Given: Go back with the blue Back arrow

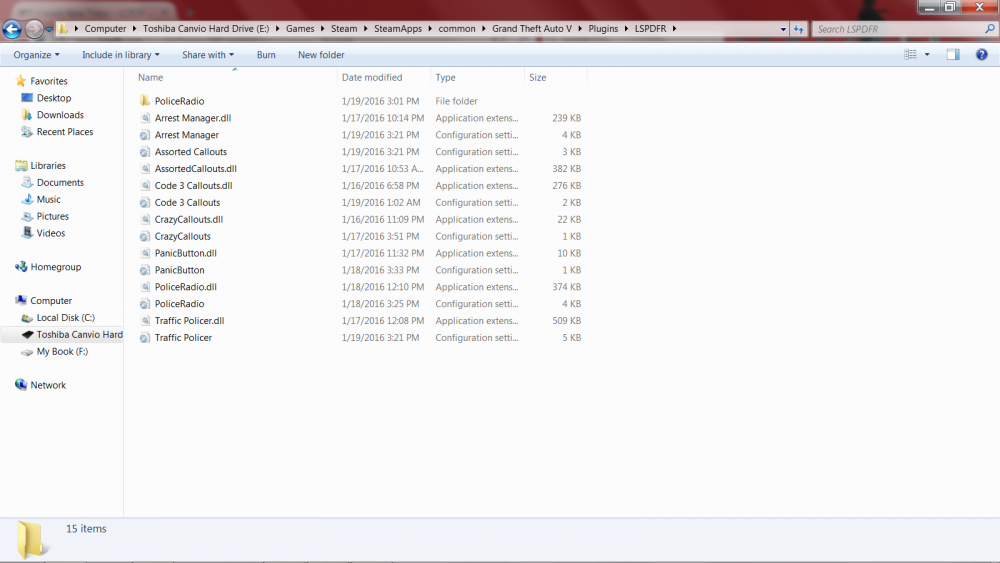Looking at the screenshot, I should pyautogui.click(x=12, y=29).
